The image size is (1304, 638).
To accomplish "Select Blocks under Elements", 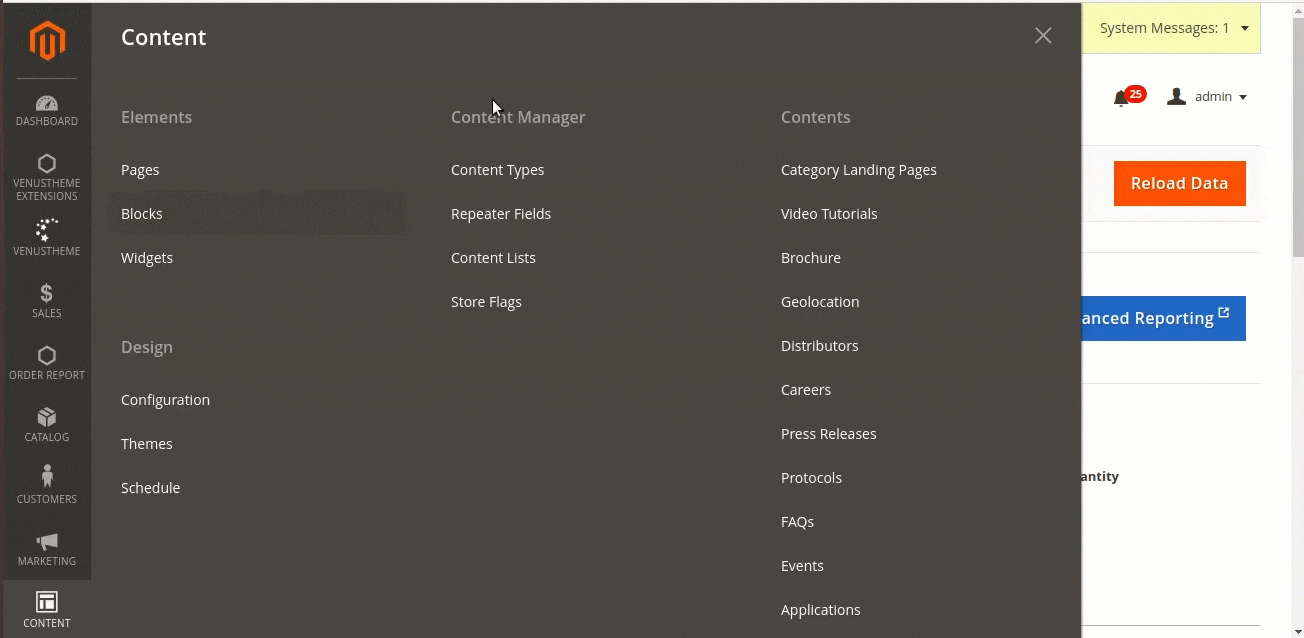I will click(142, 214).
